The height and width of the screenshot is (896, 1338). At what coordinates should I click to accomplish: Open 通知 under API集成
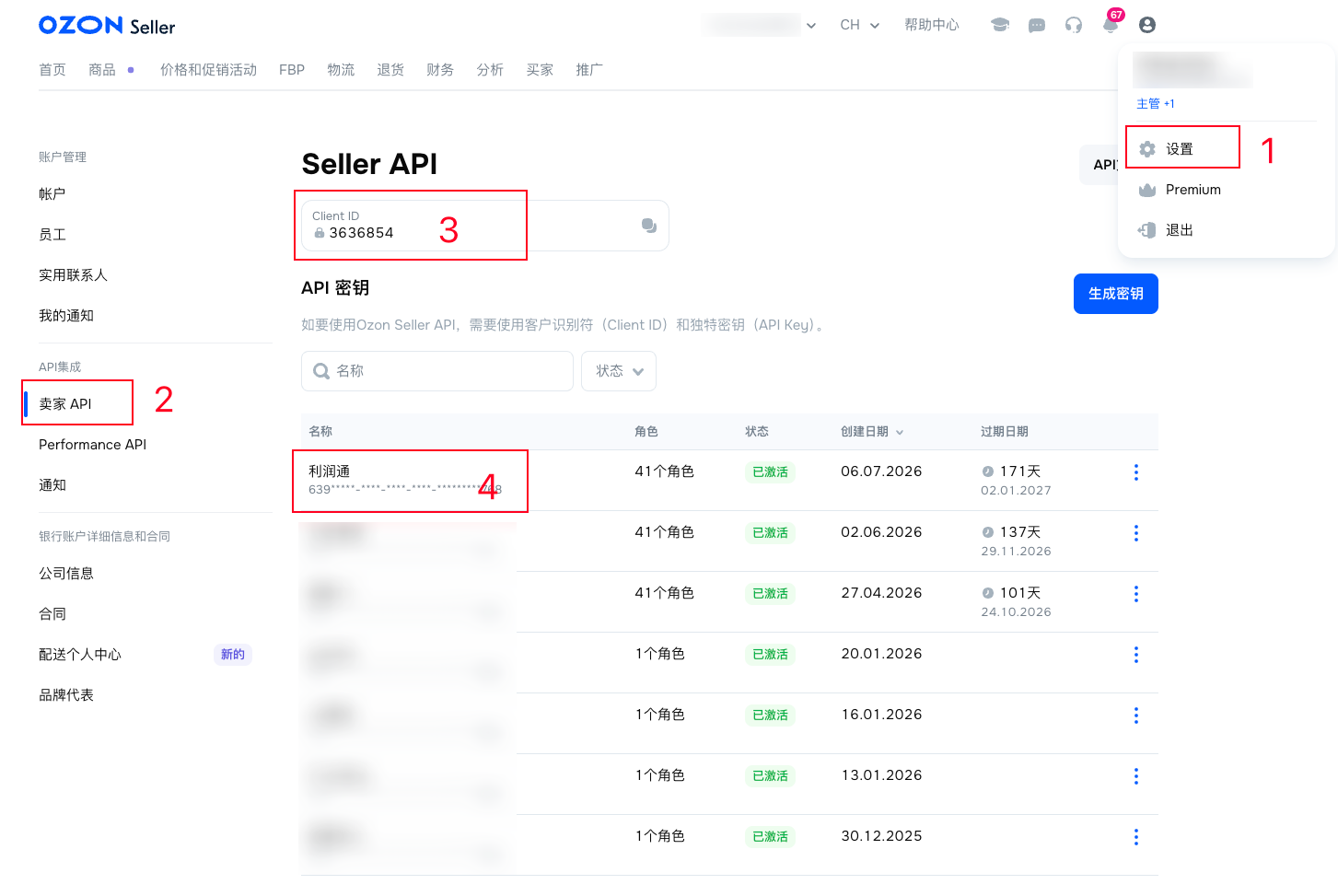coord(52,485)
